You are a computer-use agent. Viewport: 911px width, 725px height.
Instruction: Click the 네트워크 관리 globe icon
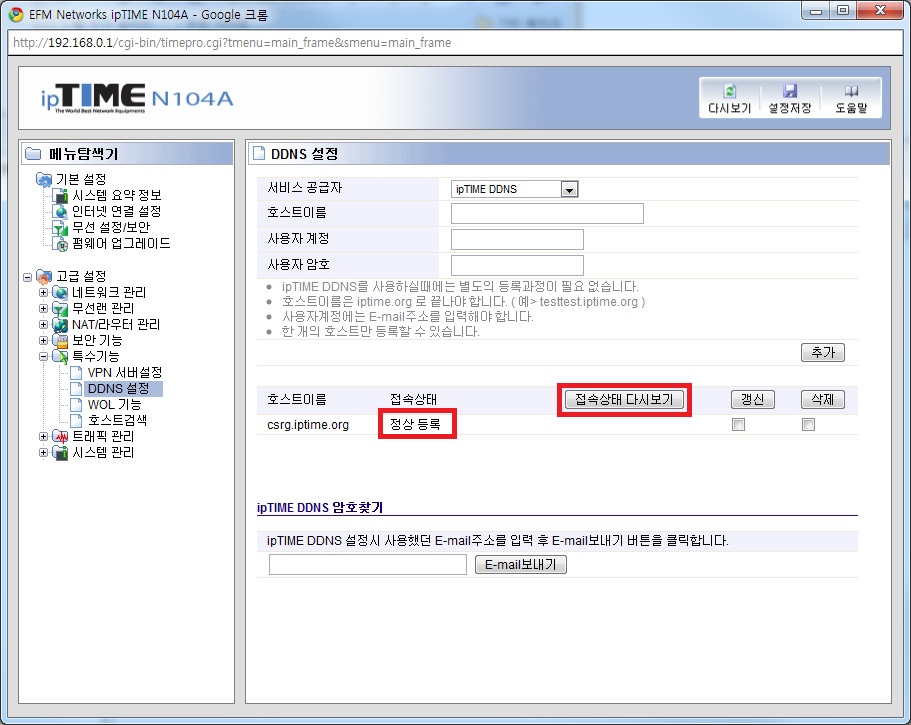pyautogui.click(x=60, y=292)
